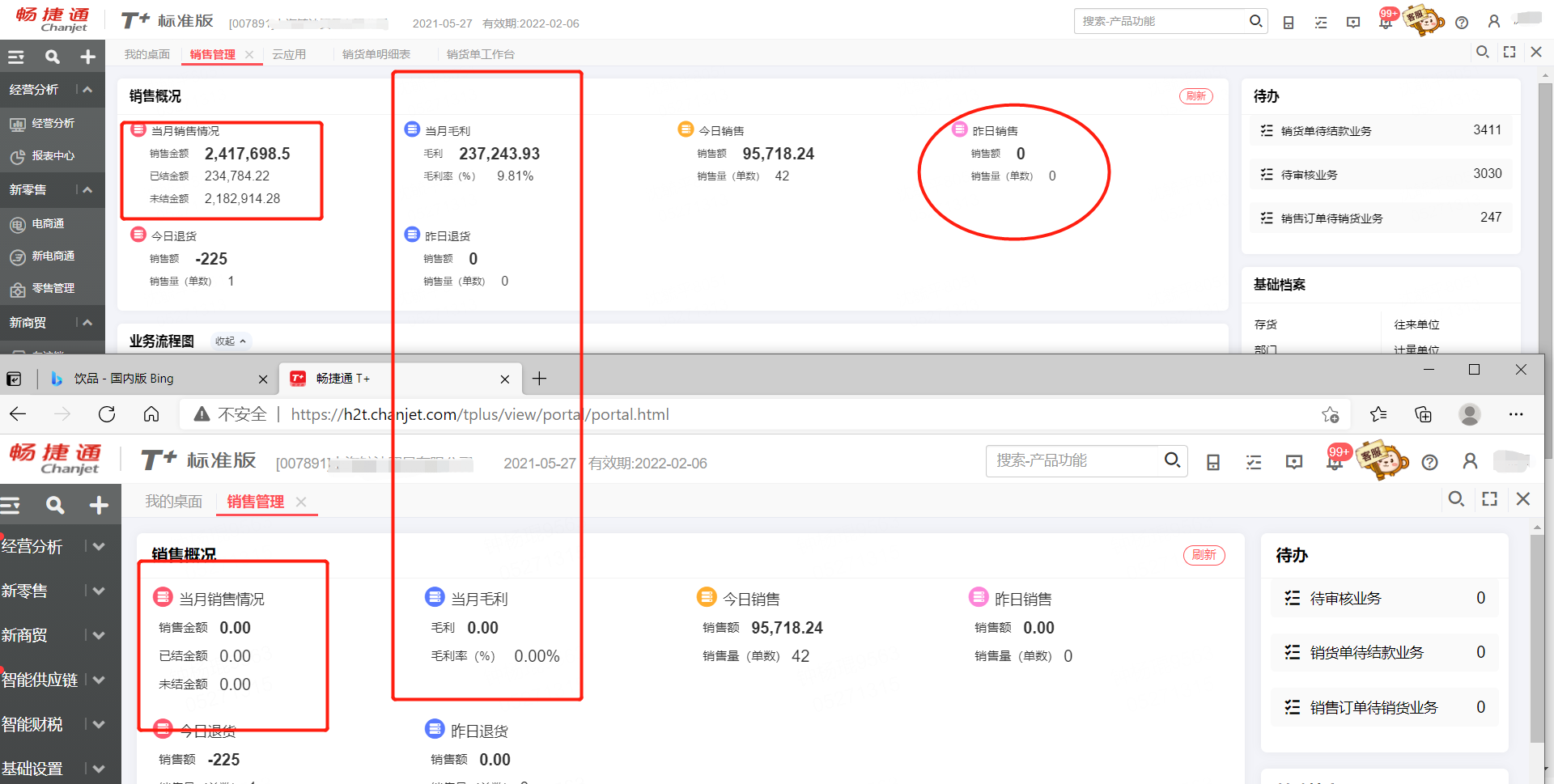Screen dimensions: 1554x784
Task: Expand 新商贸 in lower page sidebar
Action: 98,635
